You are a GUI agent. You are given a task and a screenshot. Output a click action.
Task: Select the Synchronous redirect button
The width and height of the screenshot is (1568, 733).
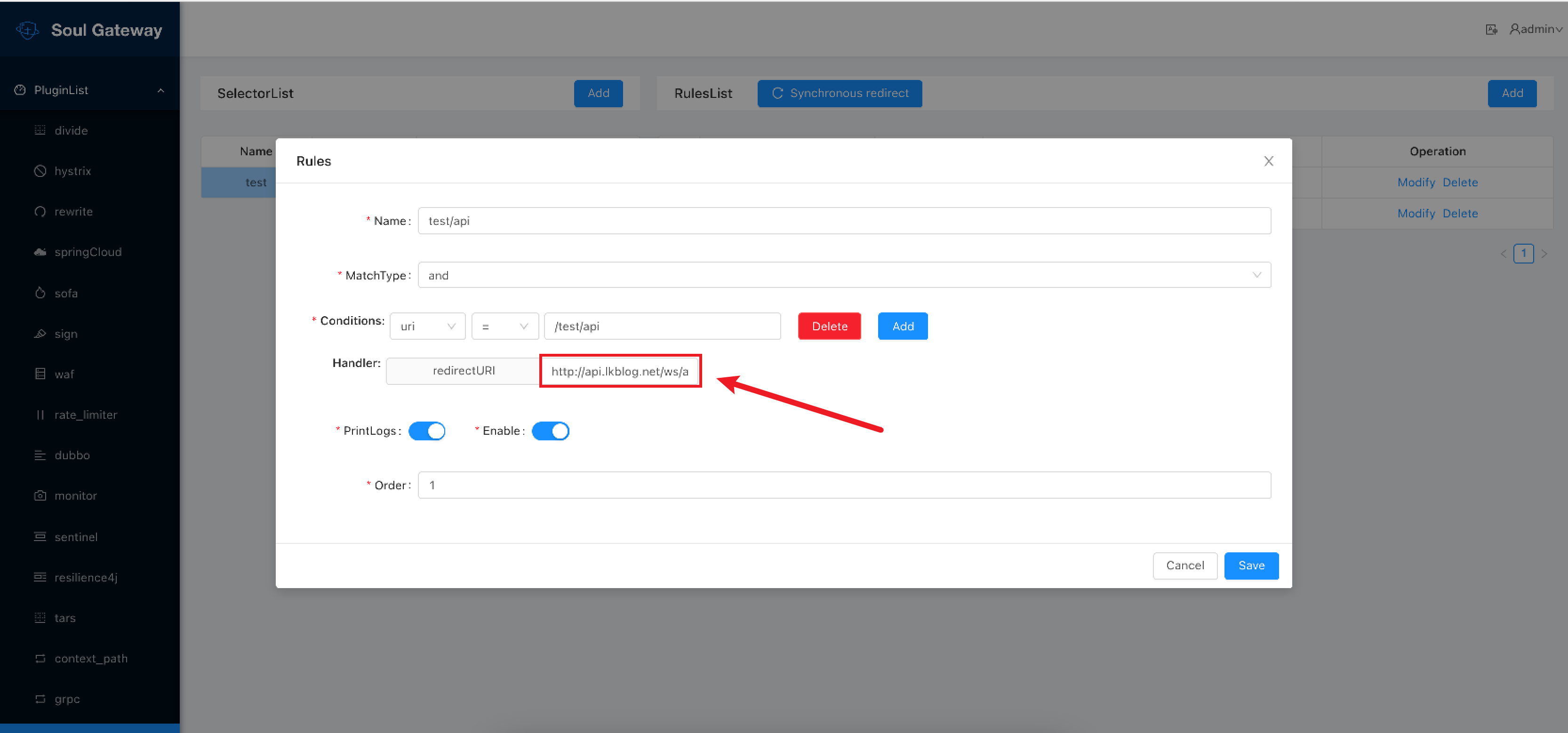click(840, 93)
